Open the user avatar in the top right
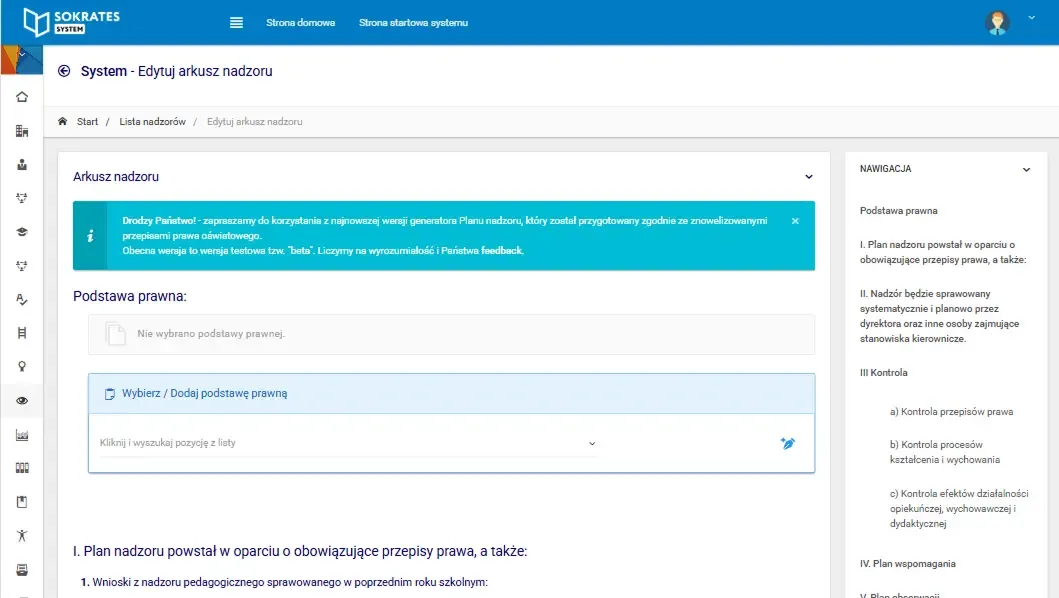The image size is (1059, 598). [997, 20]
